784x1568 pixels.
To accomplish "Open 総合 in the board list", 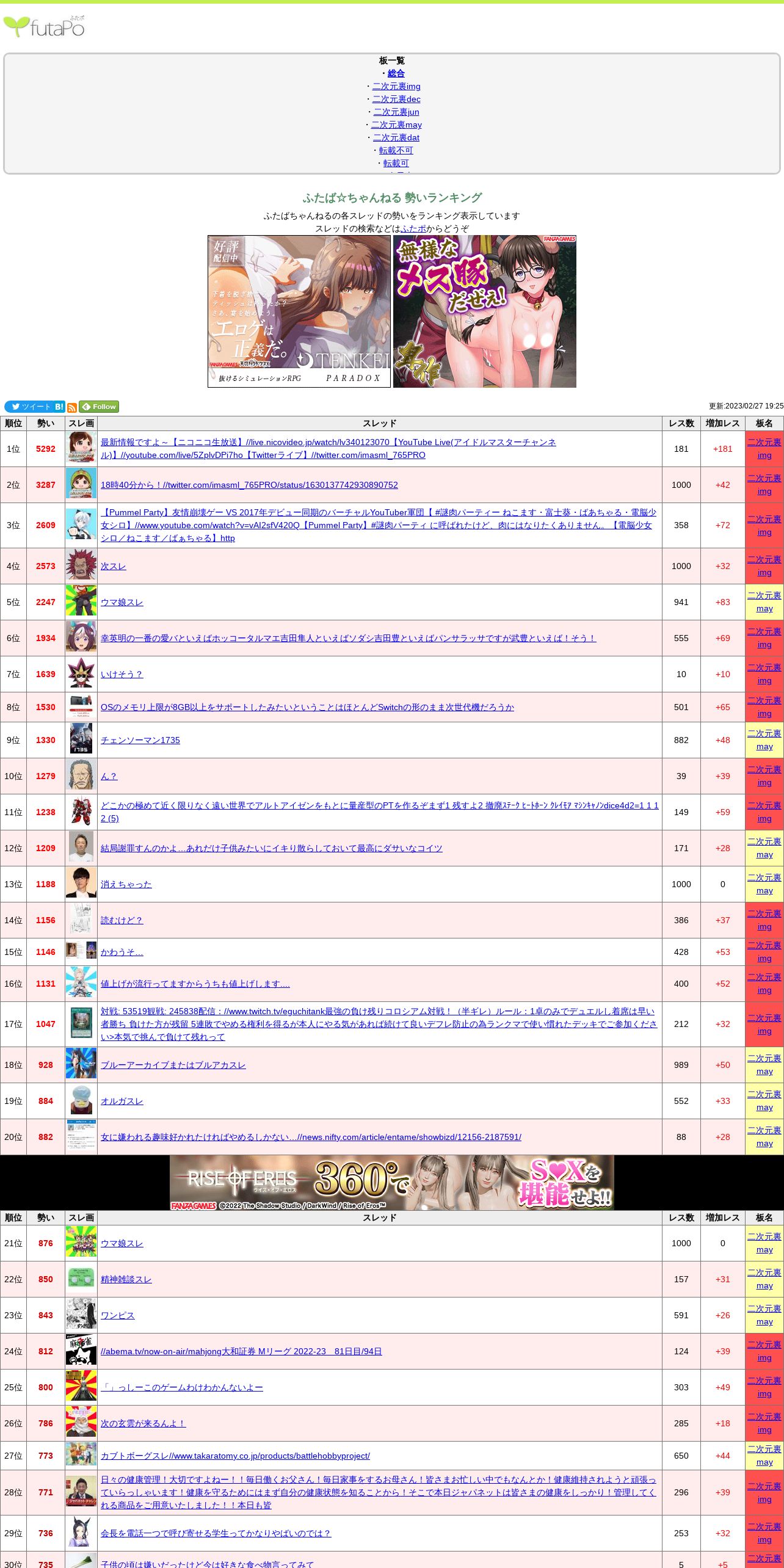I will [x=396, y=73].
